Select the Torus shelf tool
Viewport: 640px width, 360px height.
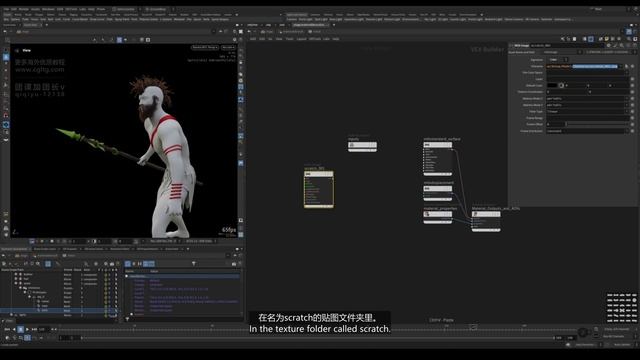coord(34,19)
